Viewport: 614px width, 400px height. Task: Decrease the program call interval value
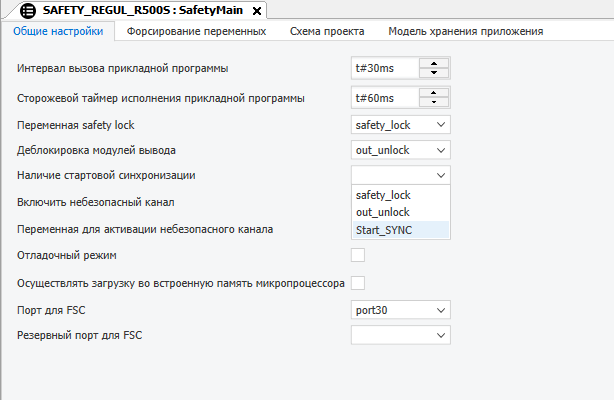point(434,73)
